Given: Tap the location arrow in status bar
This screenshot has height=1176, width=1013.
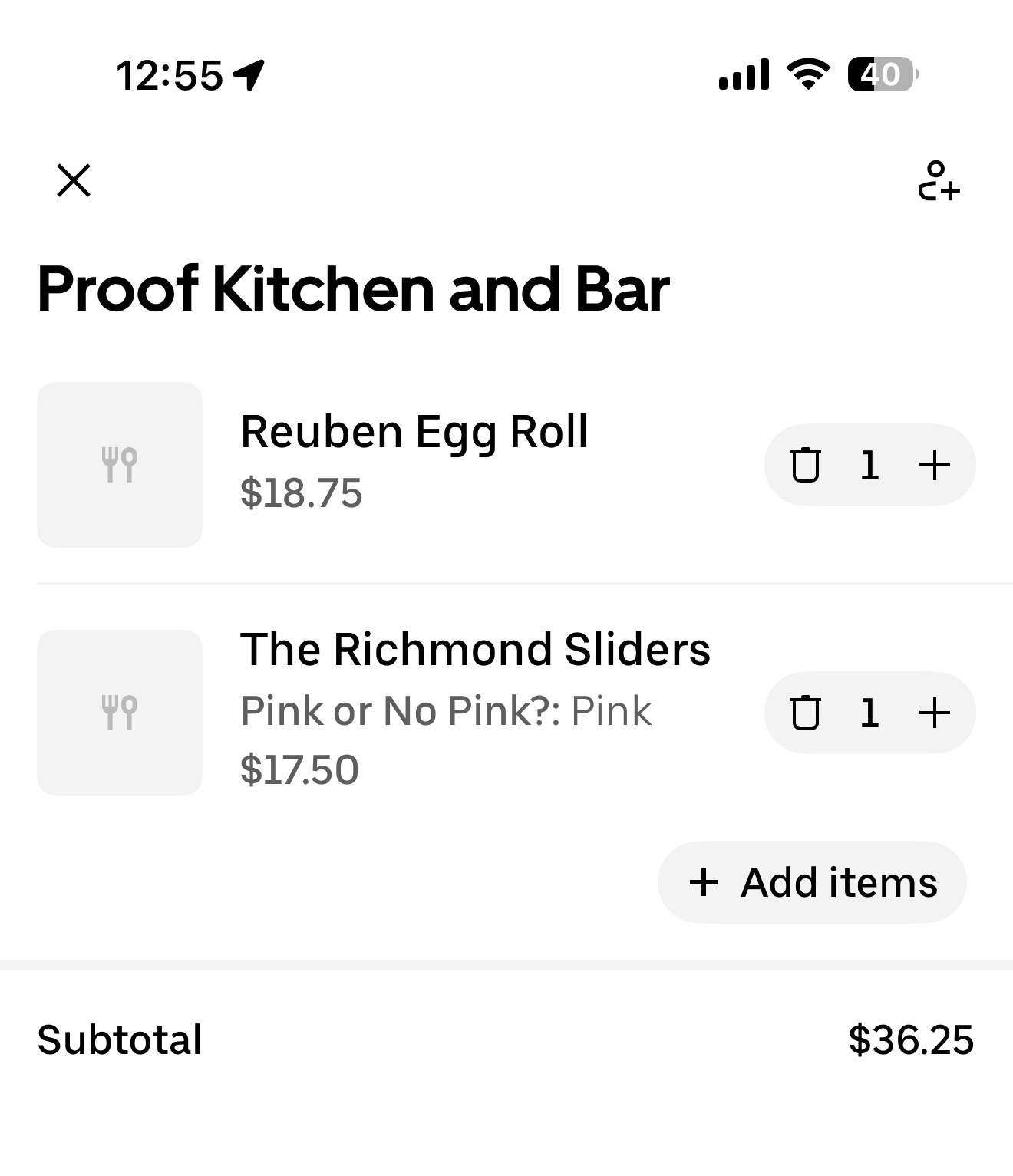Looking at the screenshot, I should click(249, 75).
